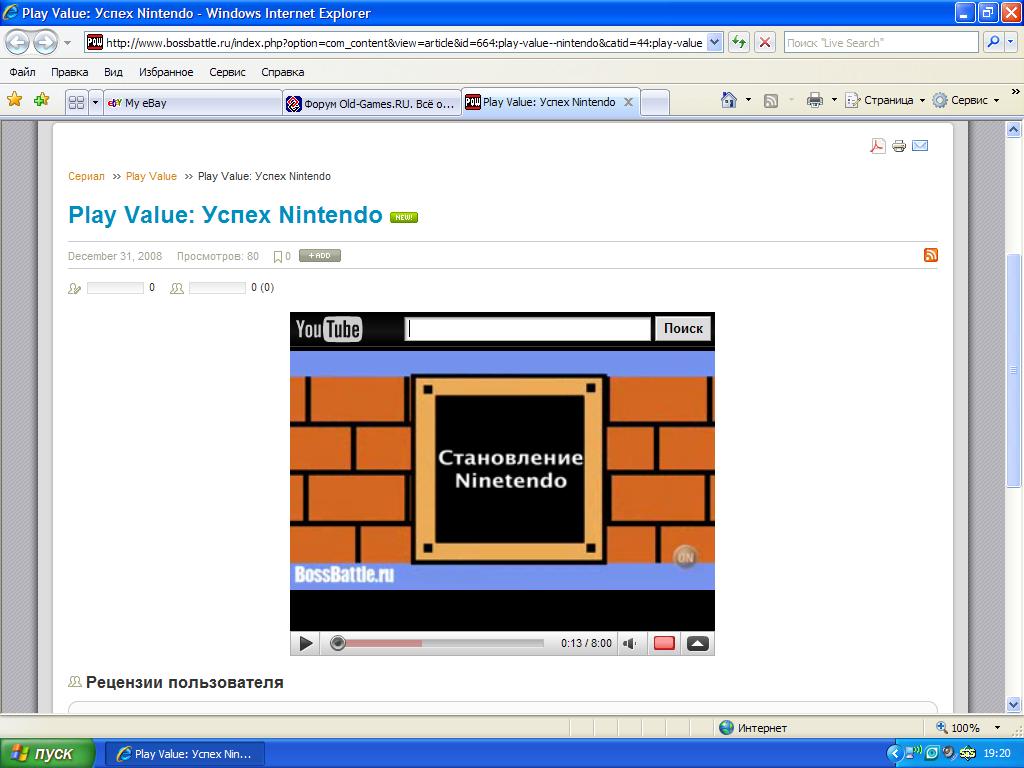This screenshot has height=768, width=1024.
Task: Expand the Home button dropdown arrow
Action: pos(748,101)
